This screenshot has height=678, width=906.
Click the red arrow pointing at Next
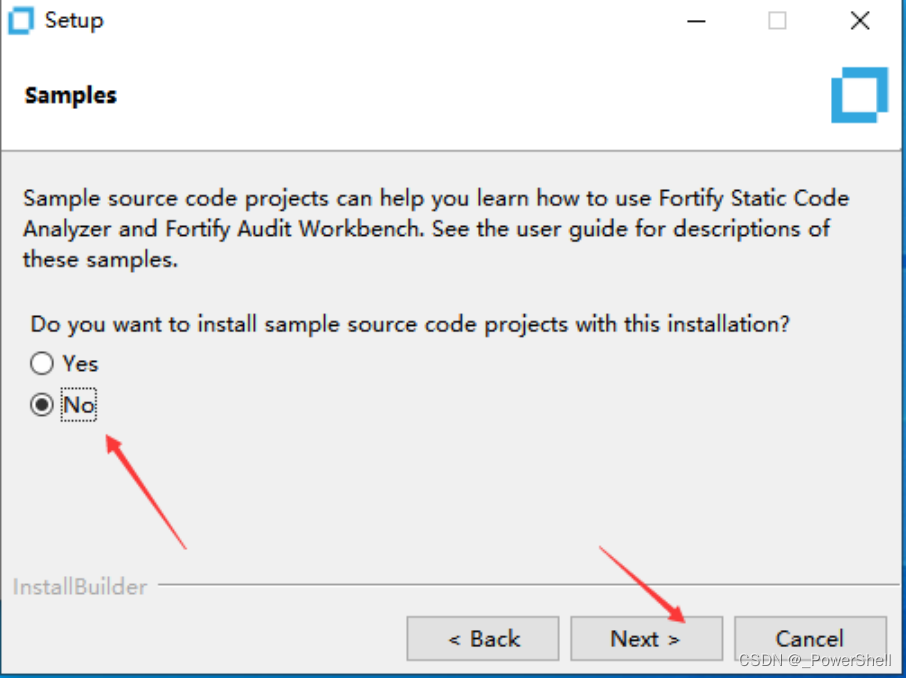[640, 582]
